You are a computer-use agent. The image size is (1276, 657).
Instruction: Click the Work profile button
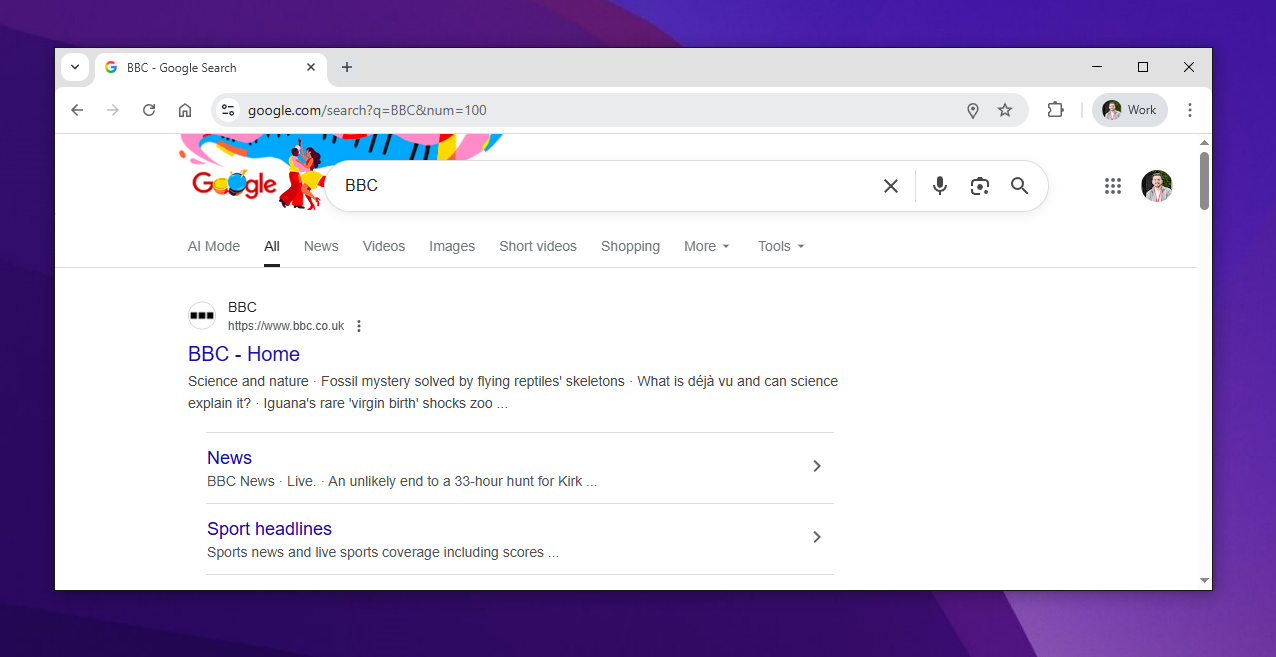1129,110
